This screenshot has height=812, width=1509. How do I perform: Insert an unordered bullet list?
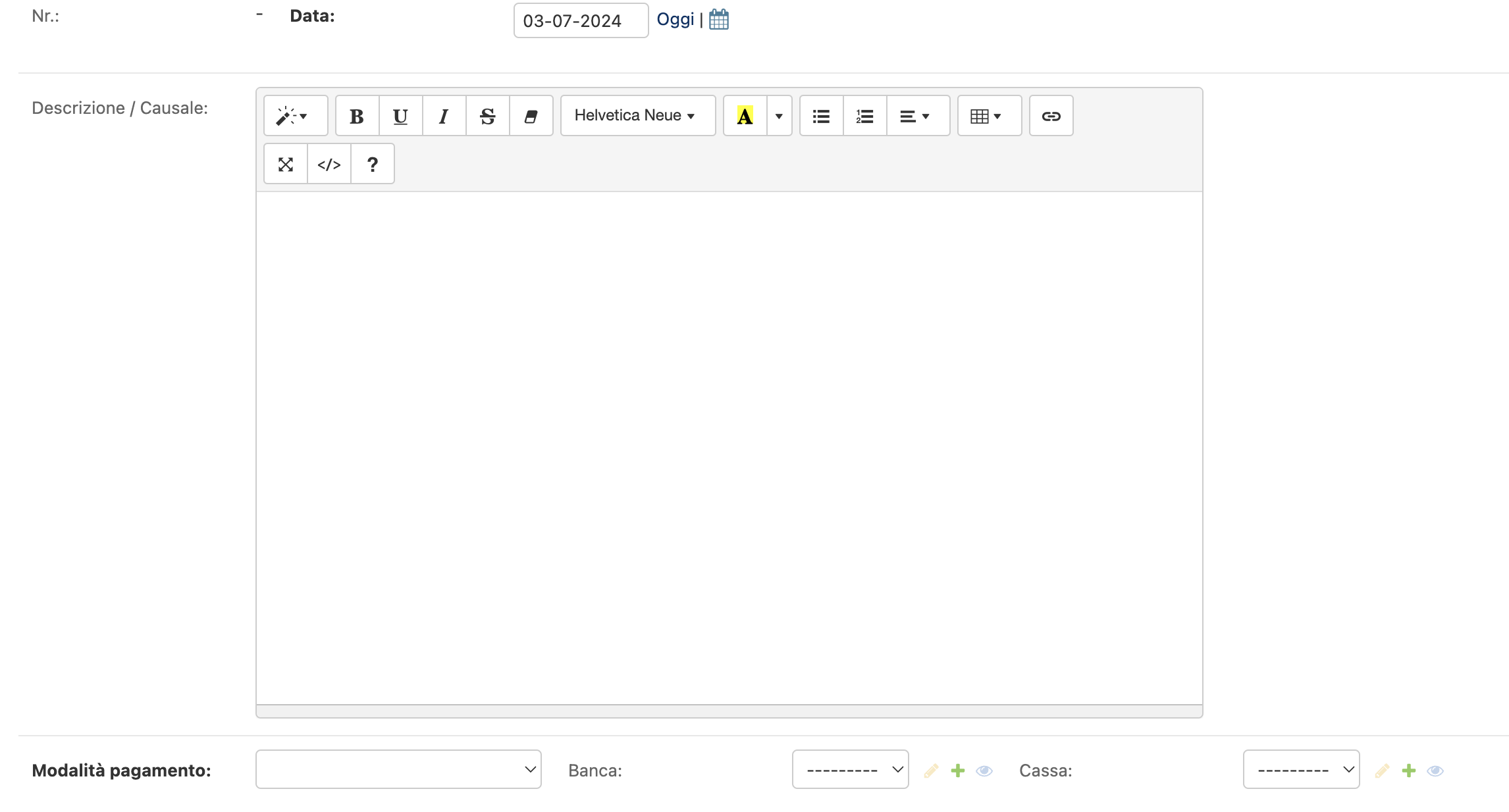pos(821,116)
